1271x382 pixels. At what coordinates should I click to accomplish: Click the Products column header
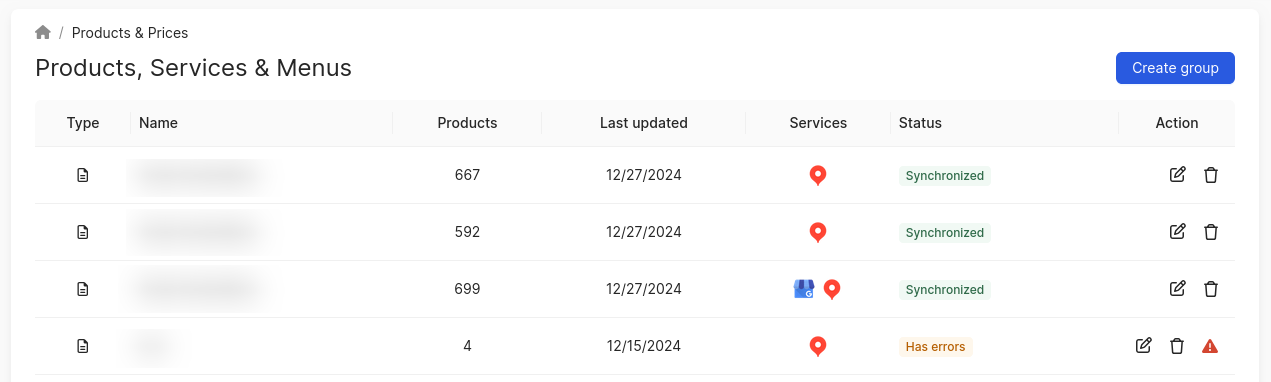pos(467,123)
